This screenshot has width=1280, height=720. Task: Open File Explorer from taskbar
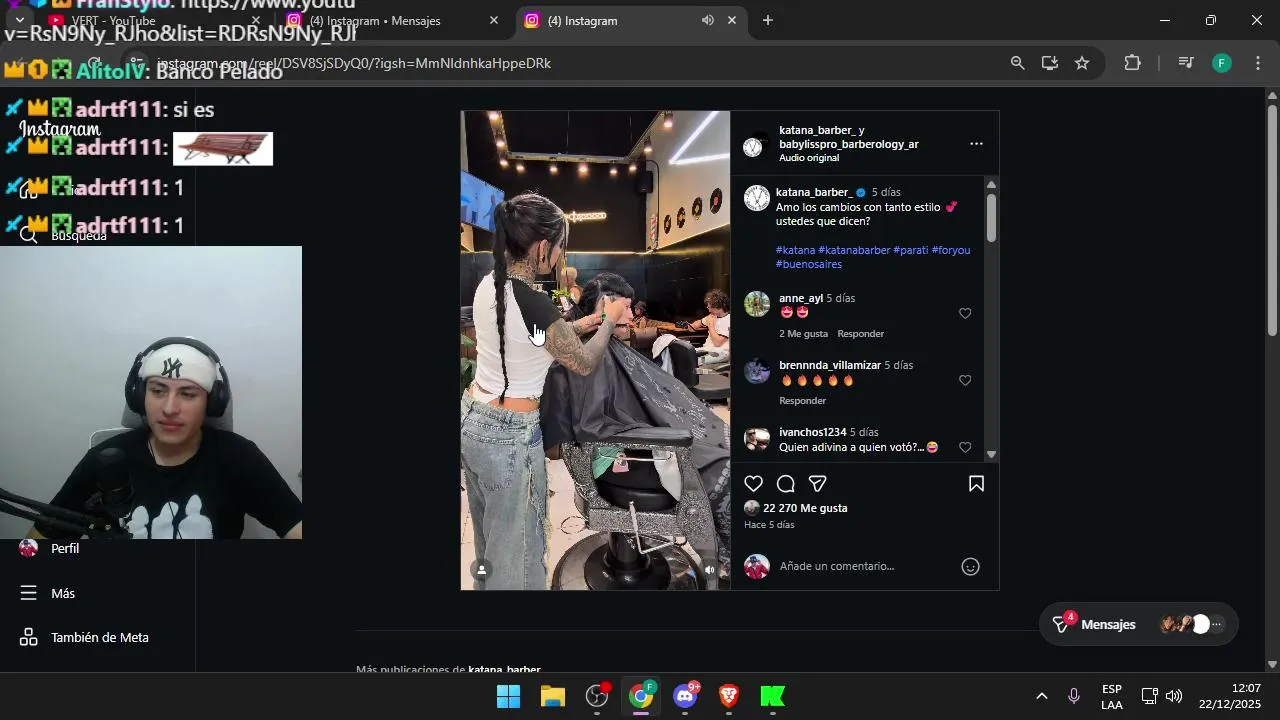(x=553, y=696)
